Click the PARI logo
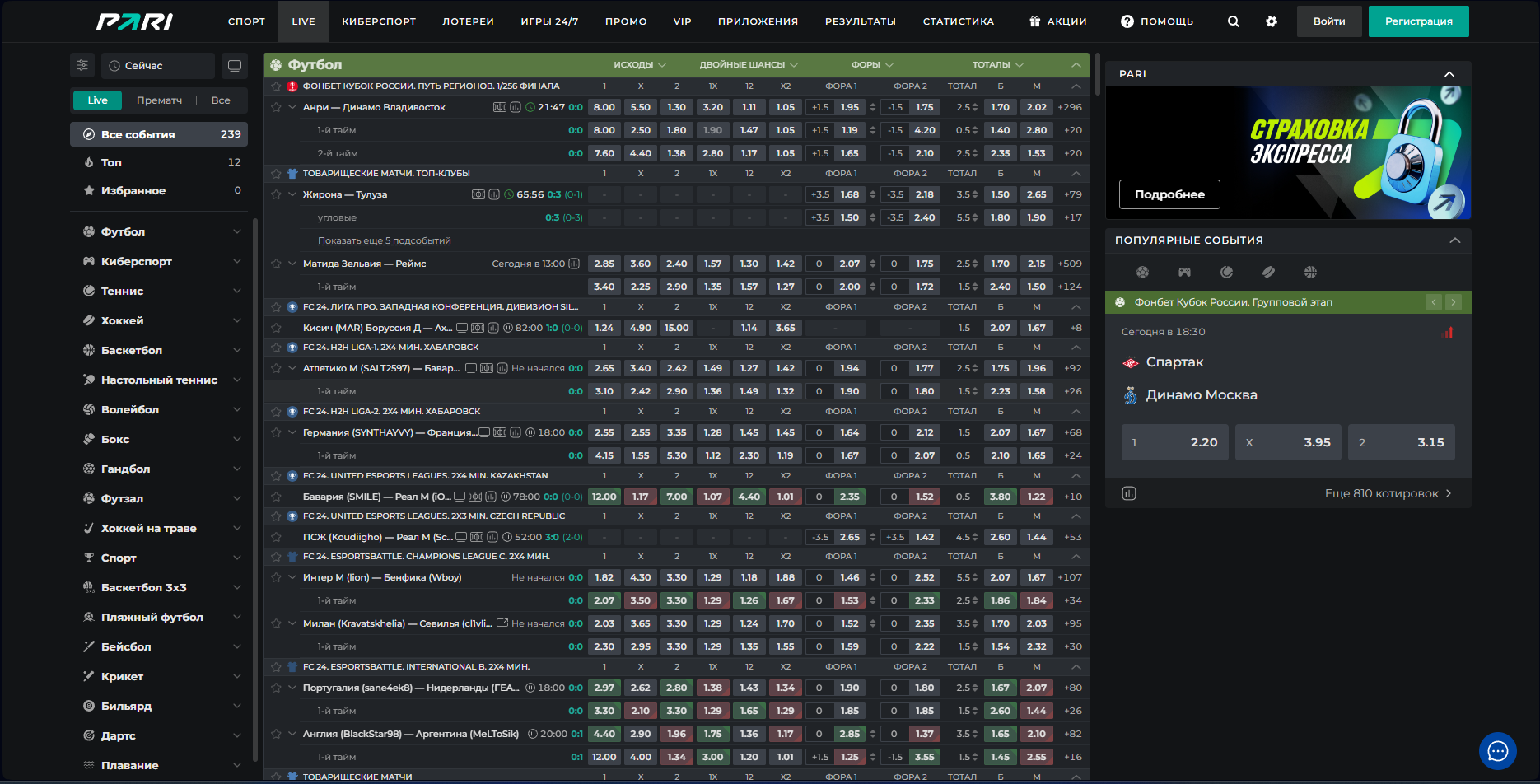Viewport: 1540px width, 784px height. [x=134, y=21]
